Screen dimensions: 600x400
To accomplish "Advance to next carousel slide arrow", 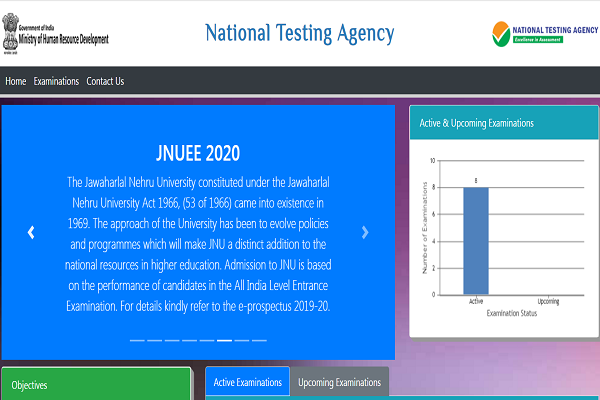I will click(x=365, y=232).
